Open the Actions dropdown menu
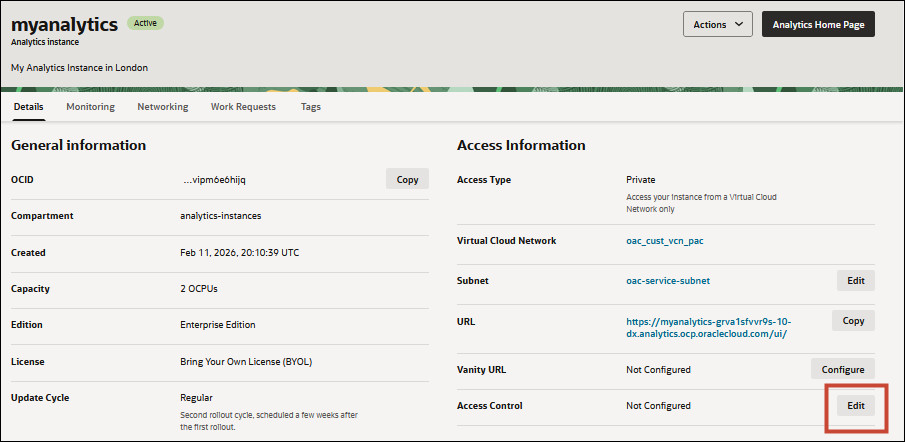The height and width of the screenshot is (442, 905). pyautogui.click(x=717, y=24)
